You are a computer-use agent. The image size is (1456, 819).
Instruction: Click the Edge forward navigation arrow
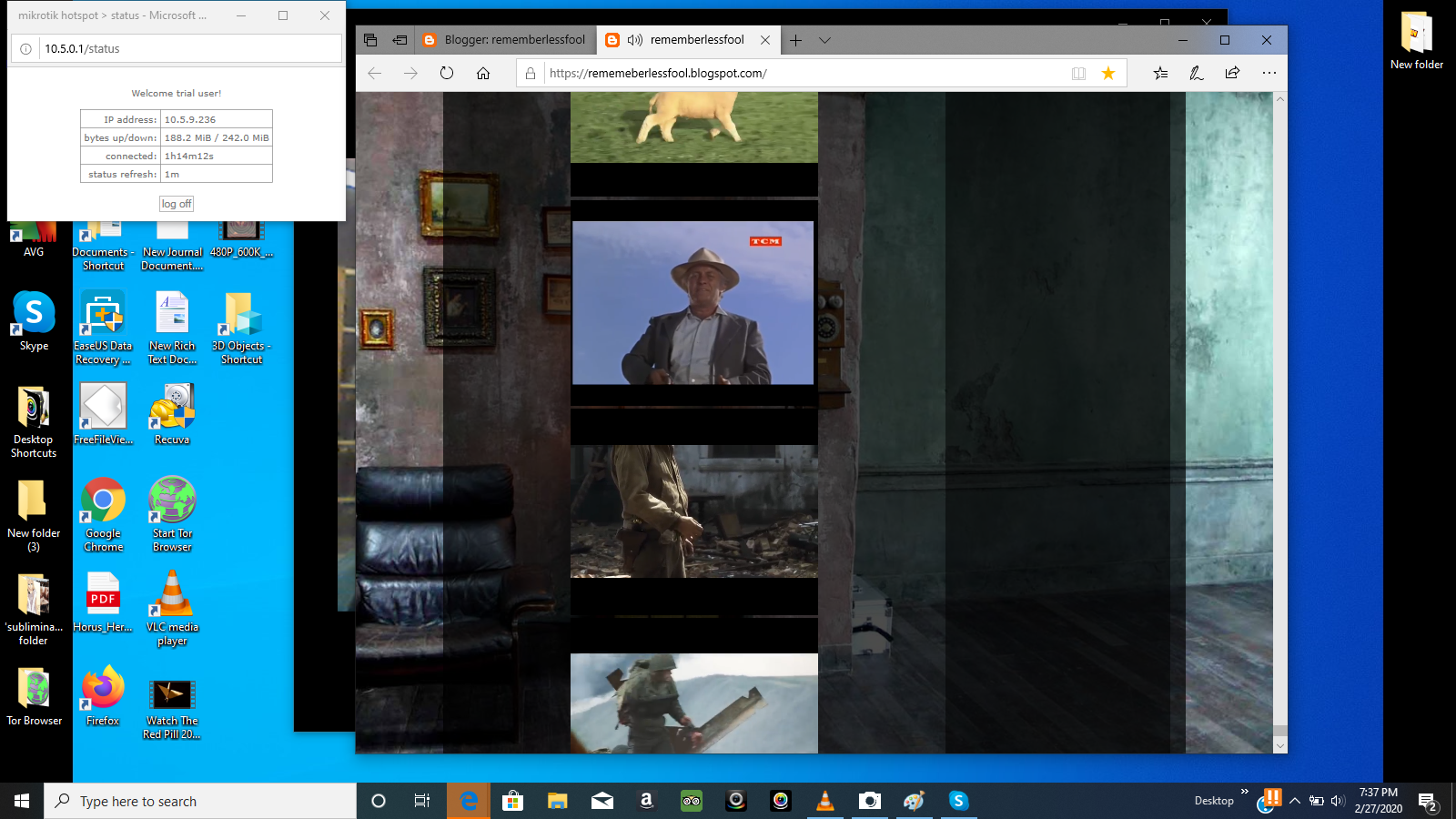(410, 73)
